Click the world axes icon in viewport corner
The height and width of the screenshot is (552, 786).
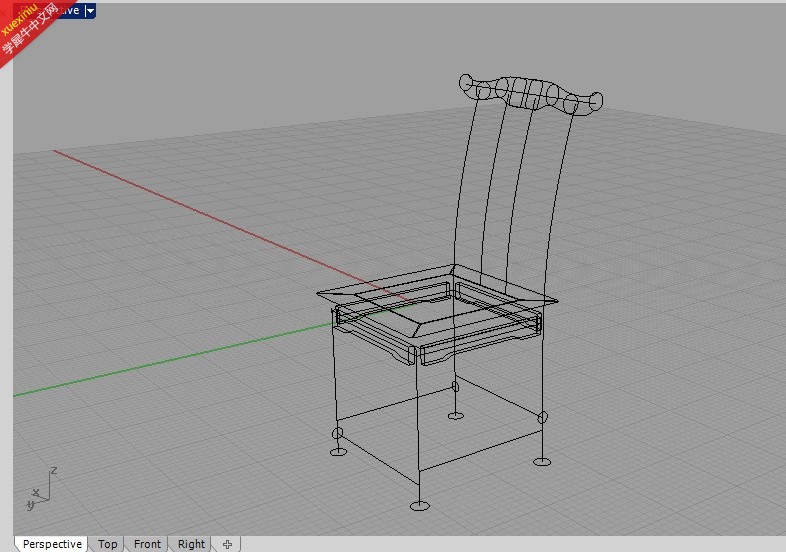[41, 489]
